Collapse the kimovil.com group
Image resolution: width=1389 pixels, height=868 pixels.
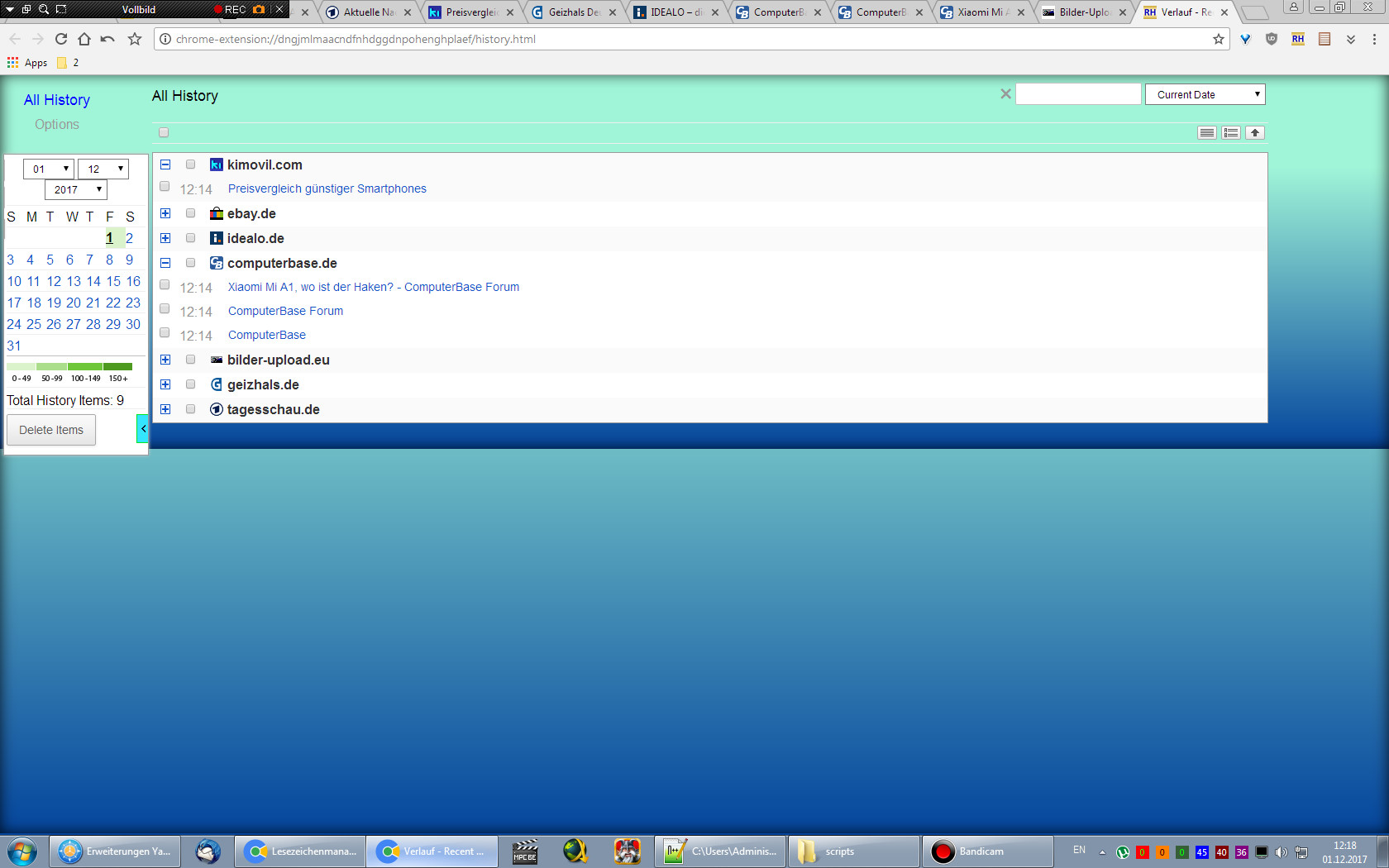pyautogui.click(x=165, y=165)
